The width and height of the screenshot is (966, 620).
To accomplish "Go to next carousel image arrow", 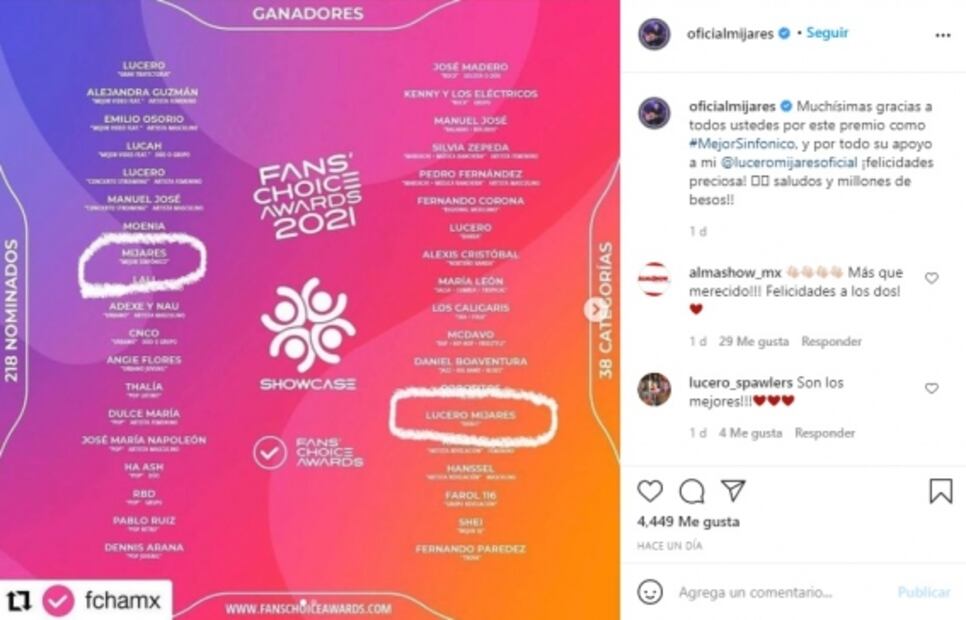I will coord(595,309).
